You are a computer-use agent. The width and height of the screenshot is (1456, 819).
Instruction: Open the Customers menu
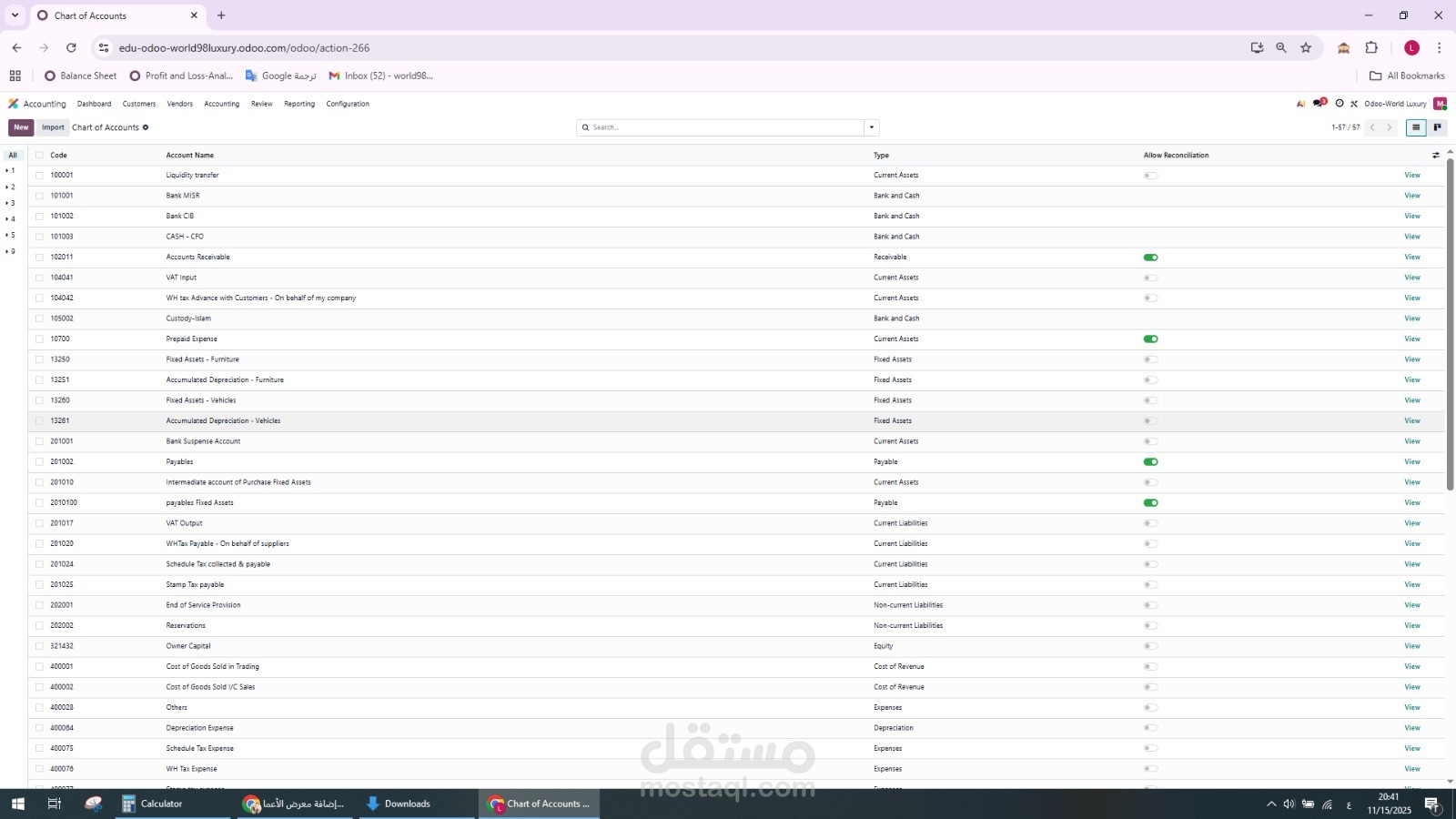tap(139, 104)
